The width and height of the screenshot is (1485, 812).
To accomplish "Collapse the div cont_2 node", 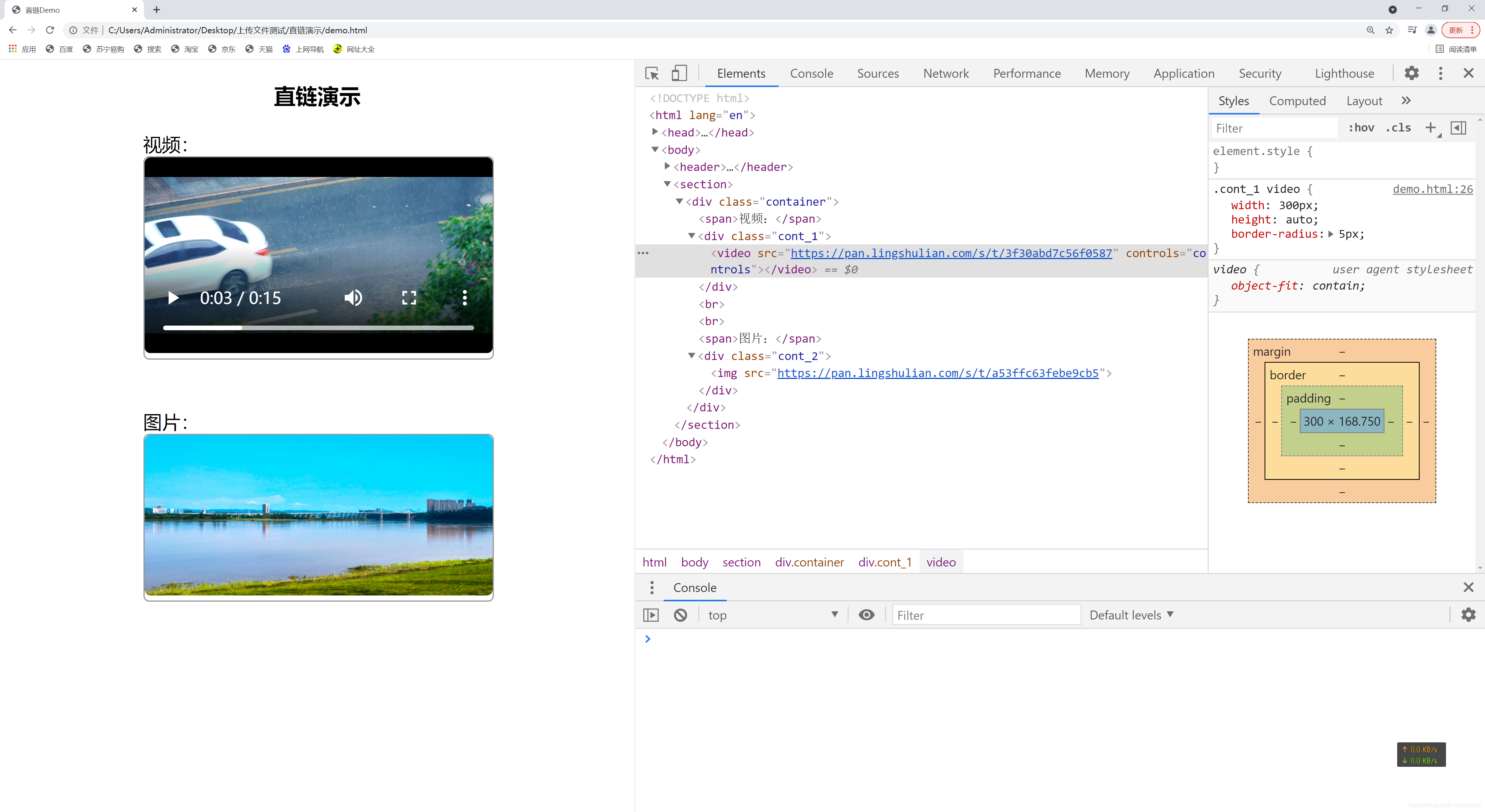I will (x=691, y=356).
